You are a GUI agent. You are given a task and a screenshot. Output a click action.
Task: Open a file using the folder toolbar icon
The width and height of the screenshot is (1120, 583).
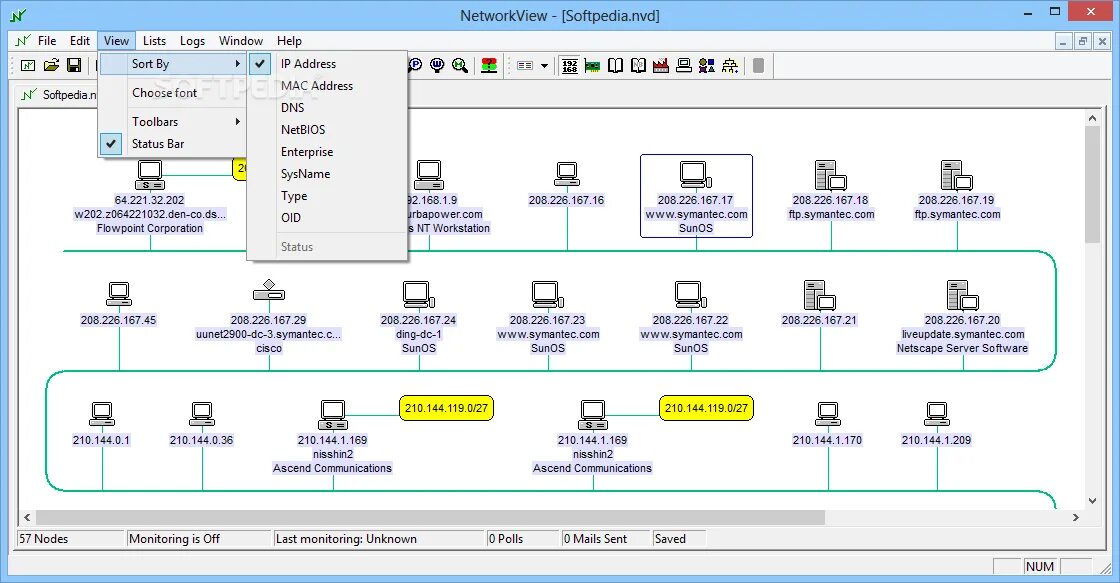[51, 66]
